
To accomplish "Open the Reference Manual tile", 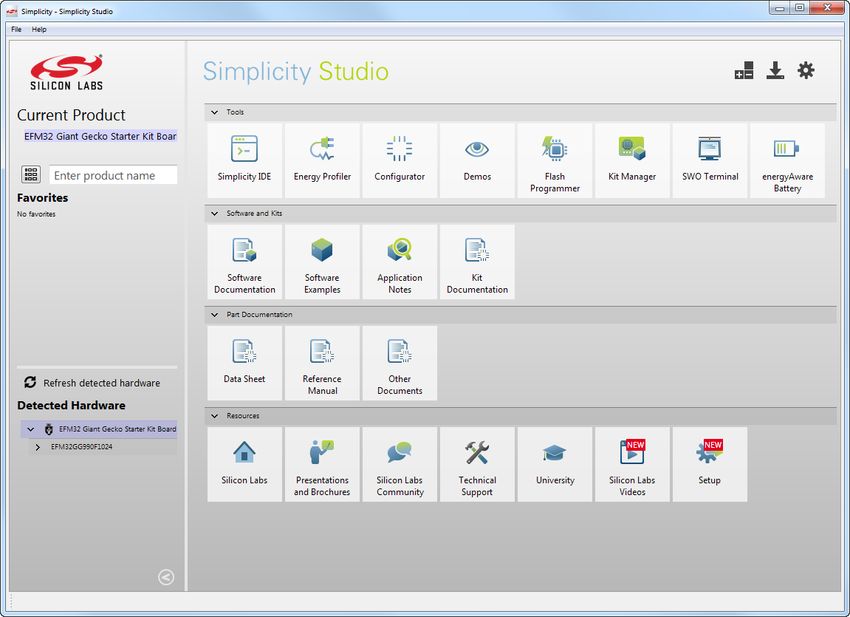I will point(322,363).
